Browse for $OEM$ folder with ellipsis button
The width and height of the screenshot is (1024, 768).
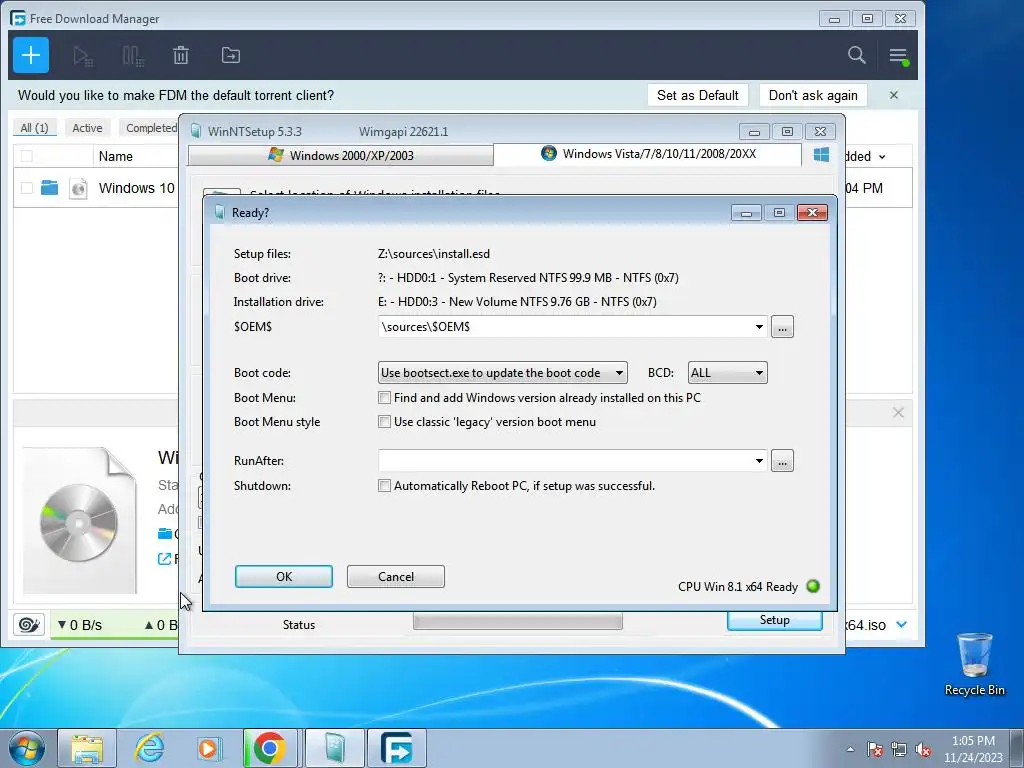point(782,327)
